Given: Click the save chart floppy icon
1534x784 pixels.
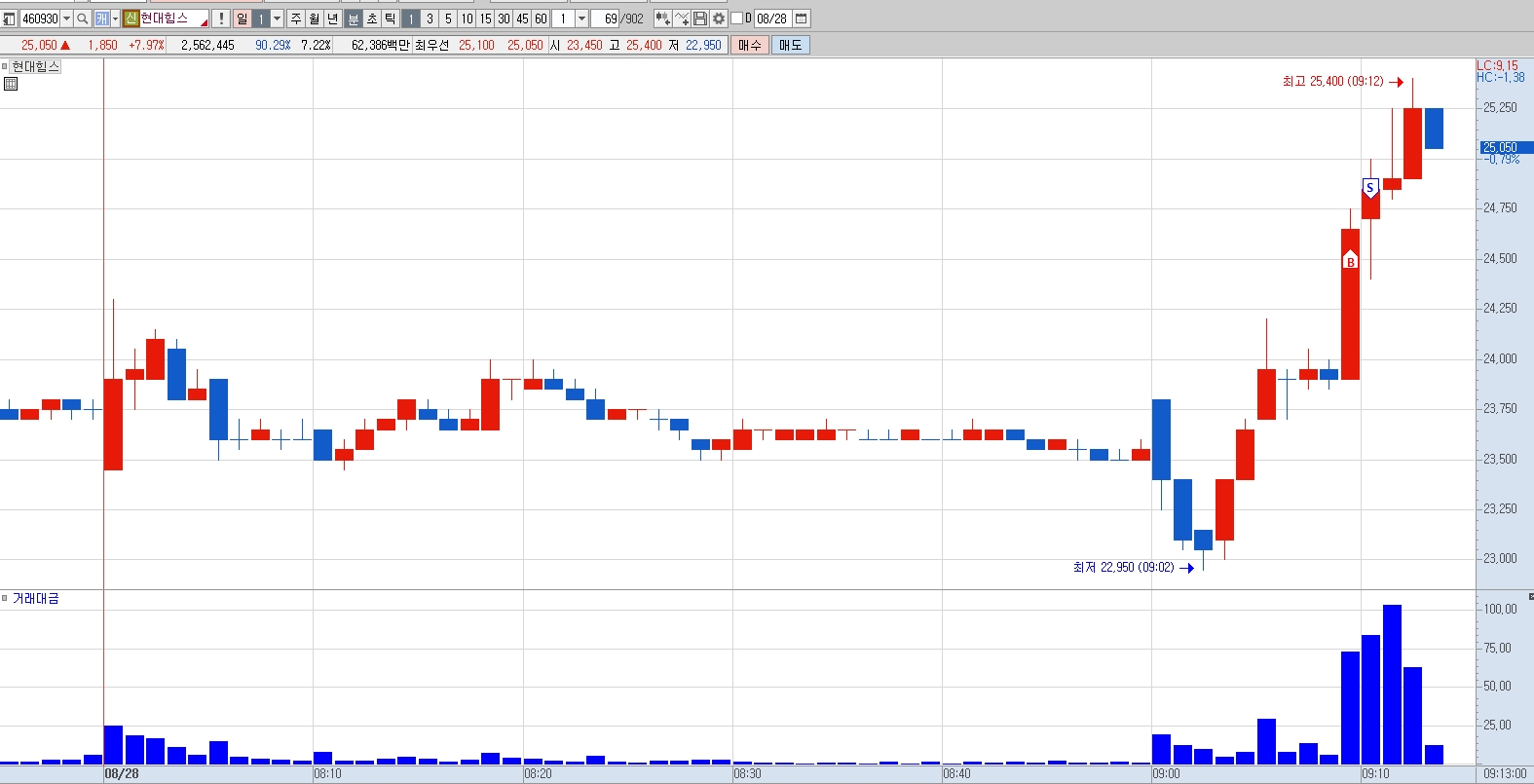Looking at the screenshot, I should coord(700,19).
